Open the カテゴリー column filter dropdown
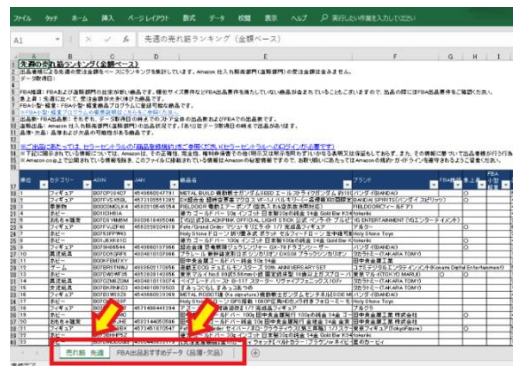Screen dimensions: 532x375 [x=87, y=184]
